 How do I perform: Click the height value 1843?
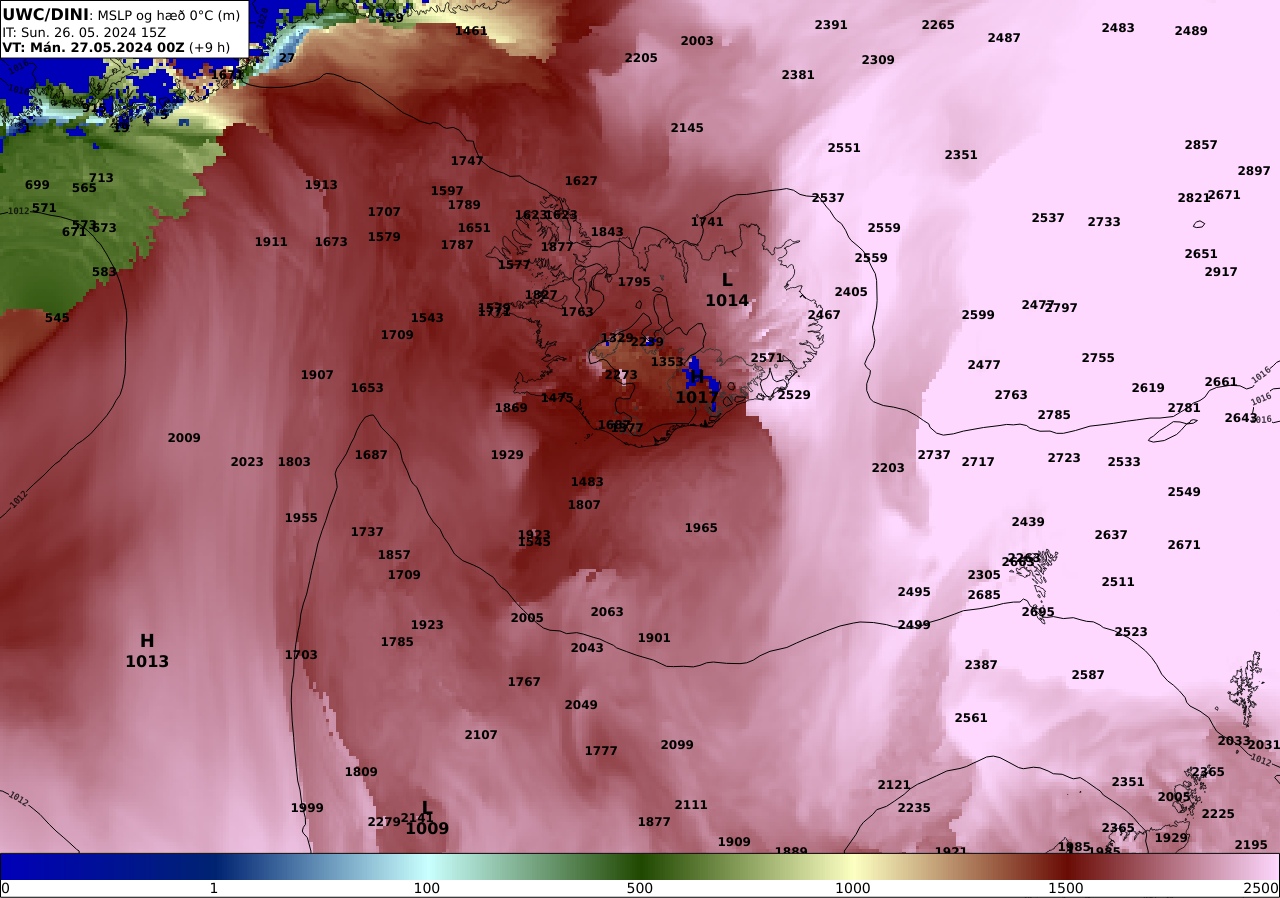pyautogui.click(x=607, y=232)
